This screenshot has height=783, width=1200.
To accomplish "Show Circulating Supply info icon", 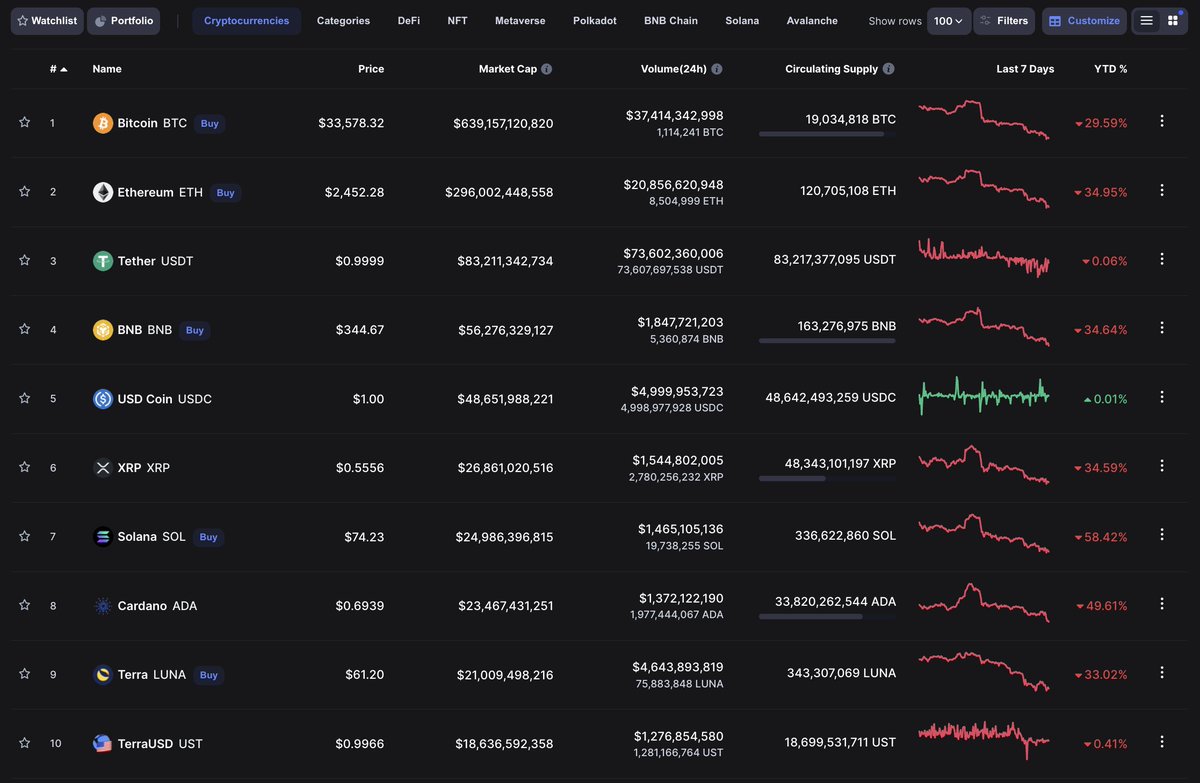I will click(889, 69).
